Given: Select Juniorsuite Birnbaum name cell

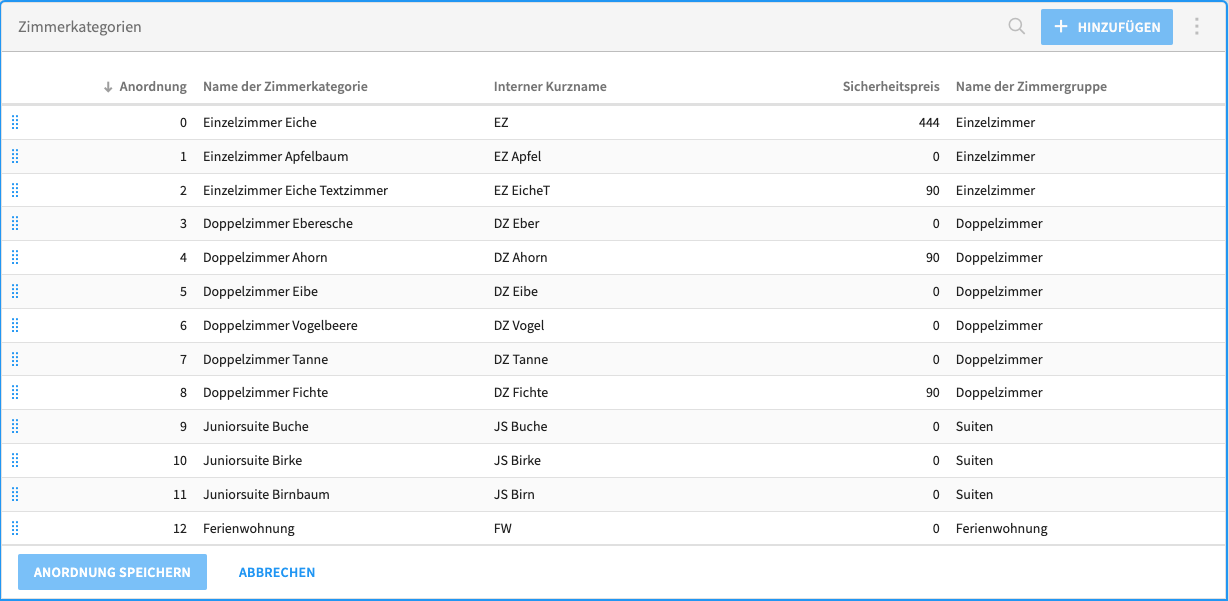Looking at the screenshot, I should pos(266,494).
